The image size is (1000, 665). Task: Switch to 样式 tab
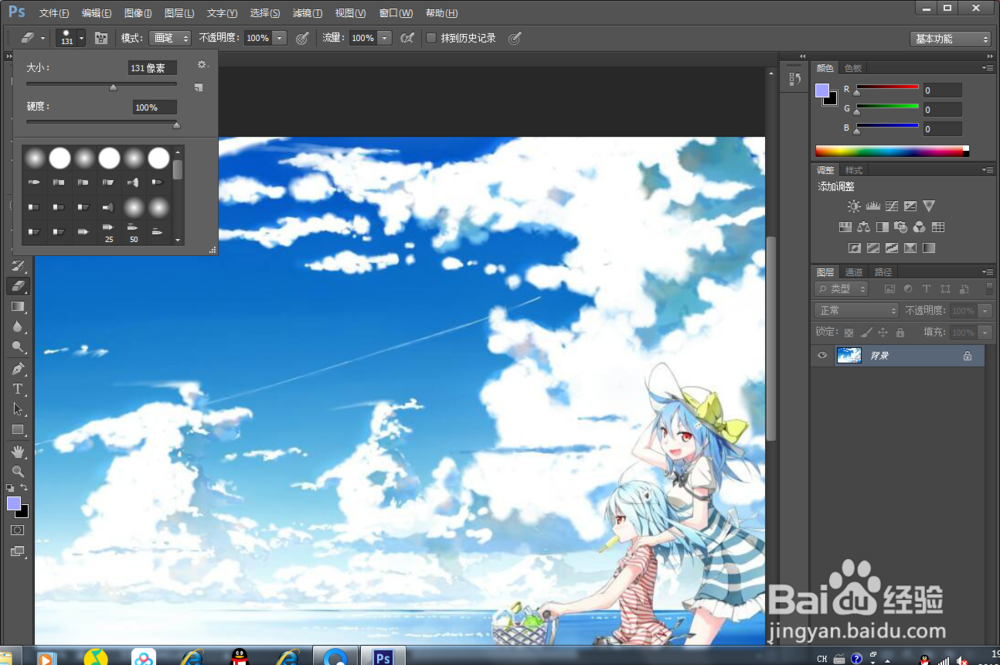pyautogui.click(x=853, y=170)
